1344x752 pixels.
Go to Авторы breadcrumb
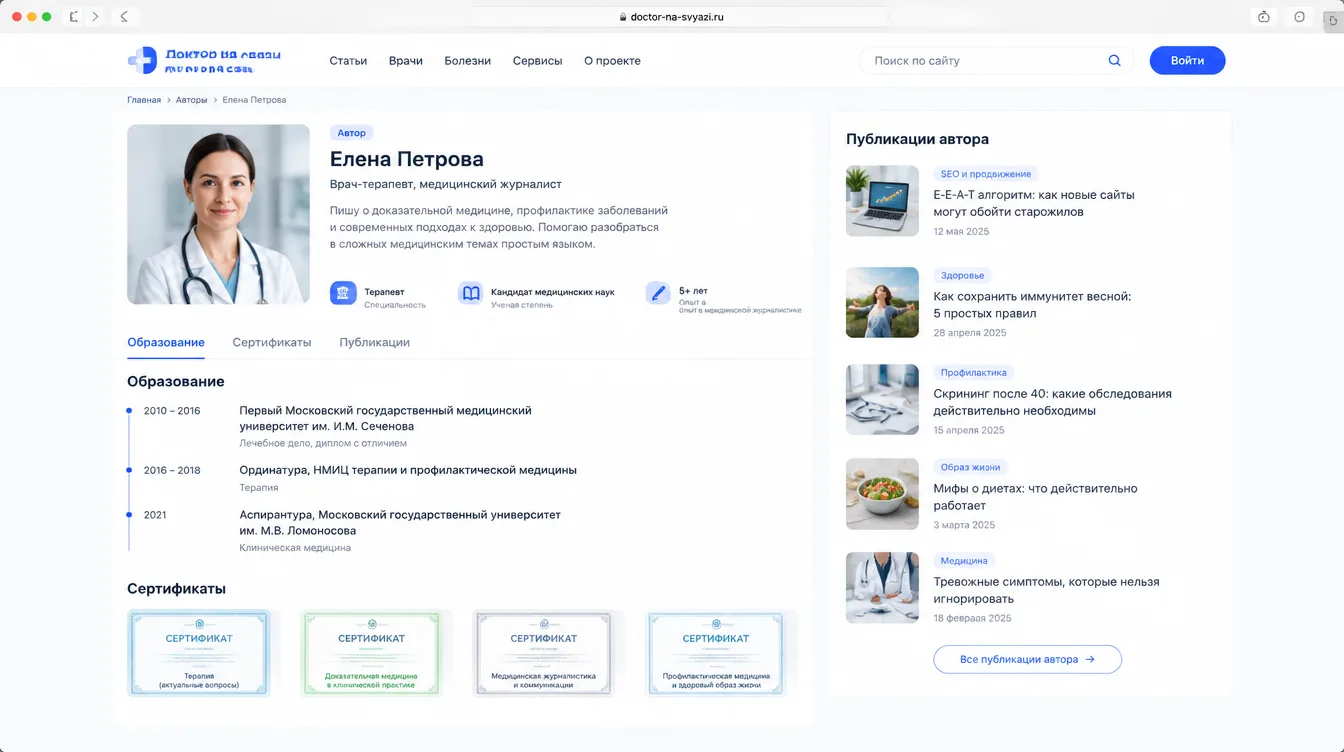coord(192,100)
